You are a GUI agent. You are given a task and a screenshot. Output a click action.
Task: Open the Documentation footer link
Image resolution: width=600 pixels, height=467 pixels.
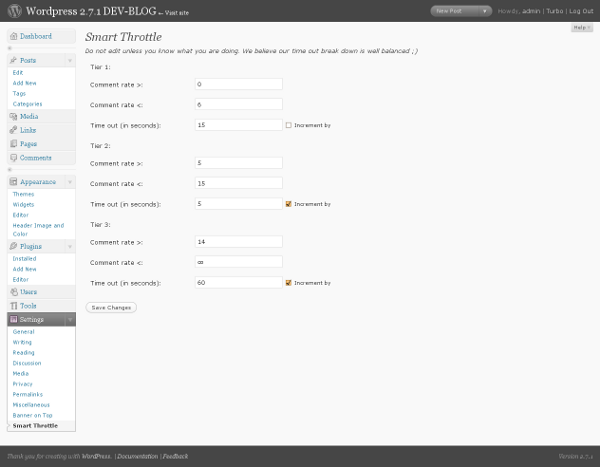point(137,456)
